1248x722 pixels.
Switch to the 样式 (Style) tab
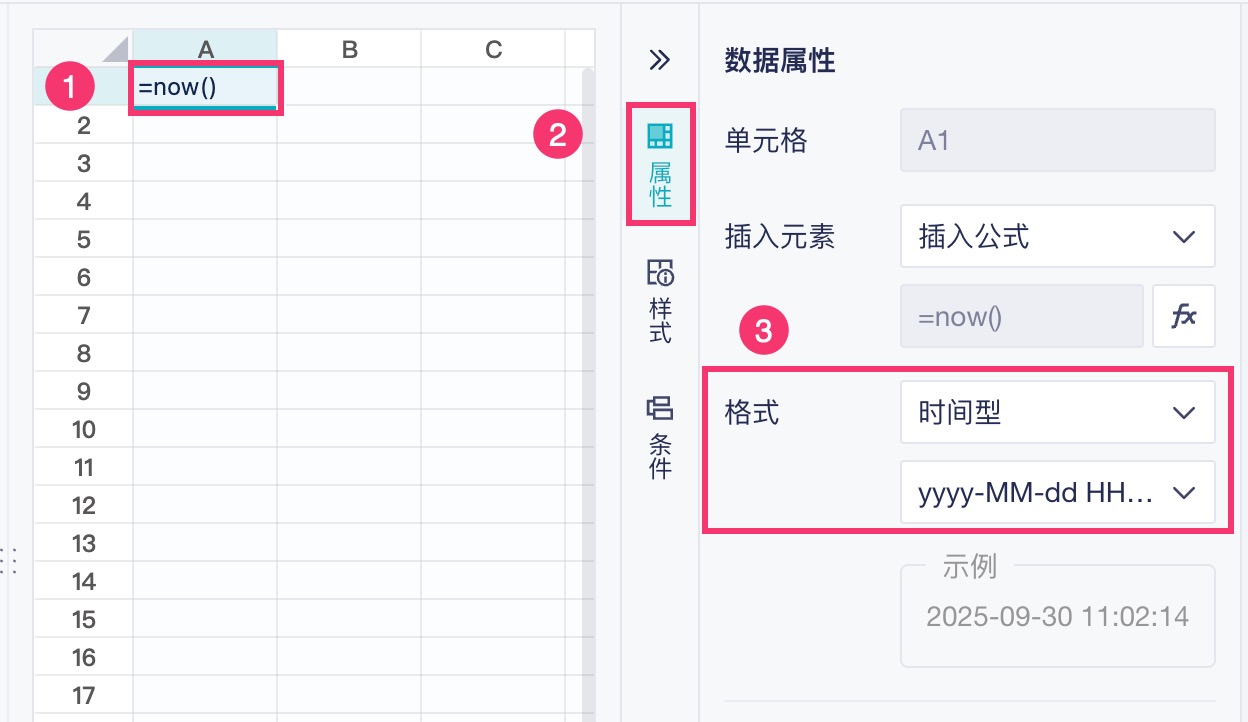pyautogui.click(x=660, y=301)
